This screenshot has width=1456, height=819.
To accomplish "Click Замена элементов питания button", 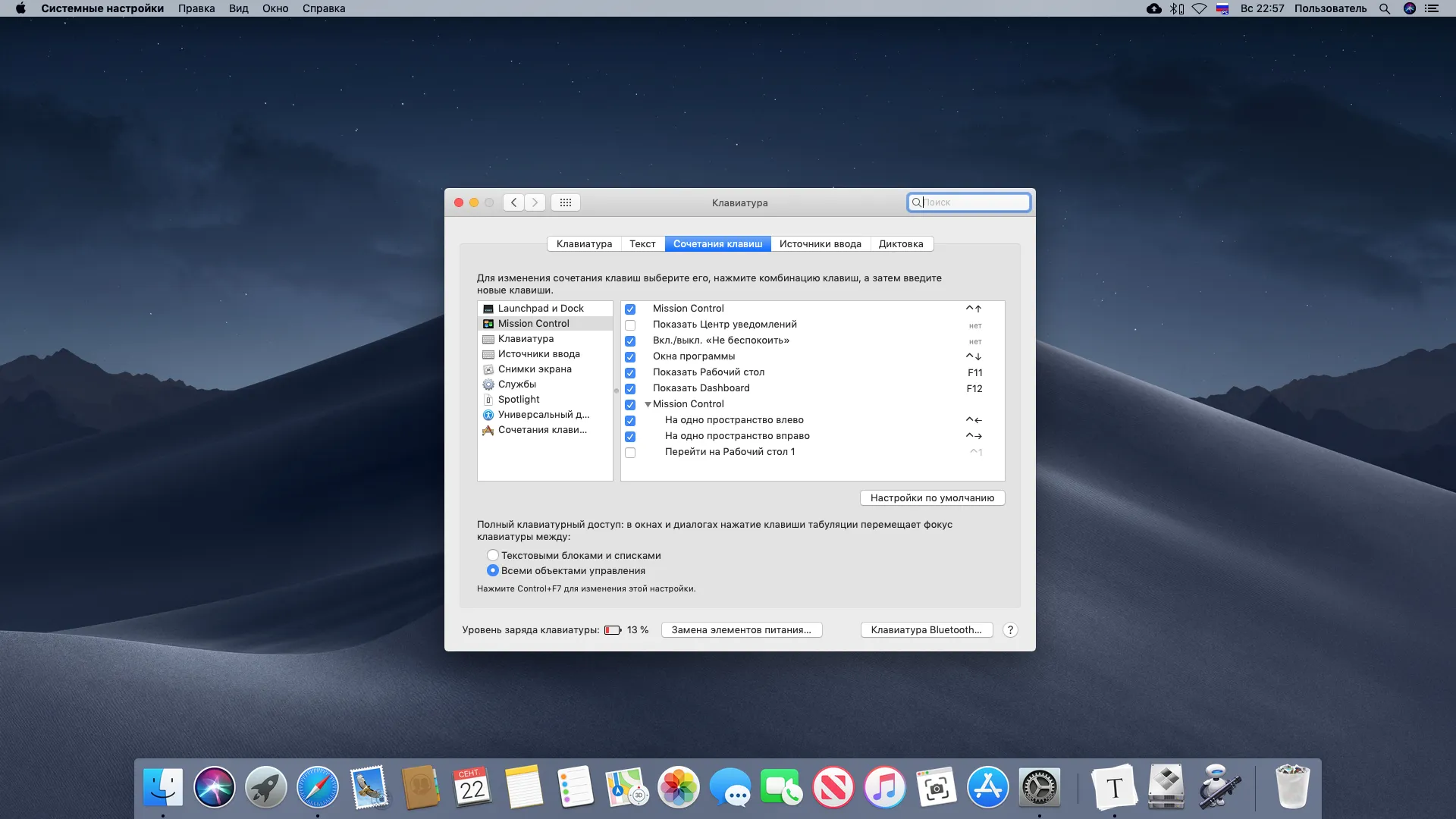I will [x=741, y=629].
